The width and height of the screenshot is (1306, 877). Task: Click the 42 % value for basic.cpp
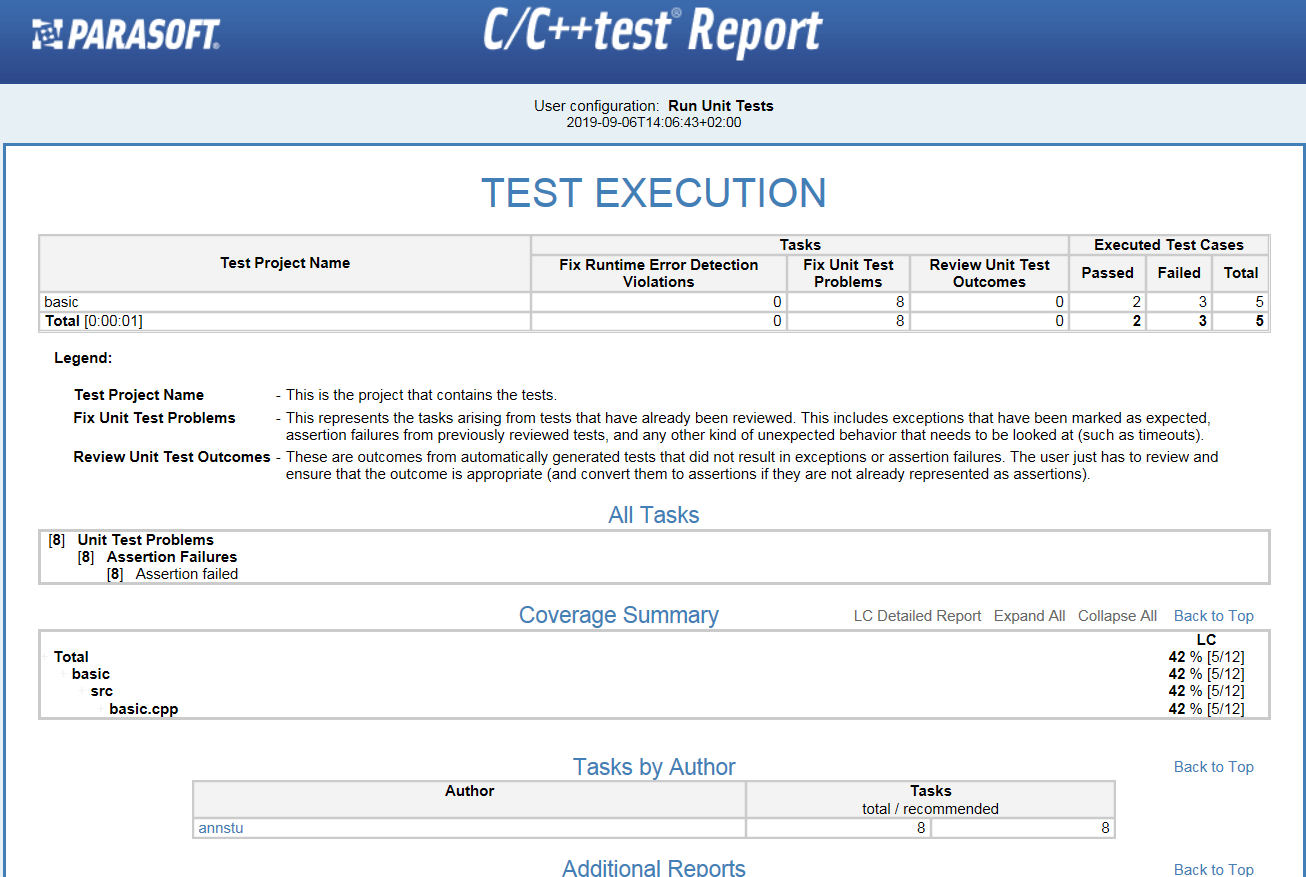pos(1206,709)
